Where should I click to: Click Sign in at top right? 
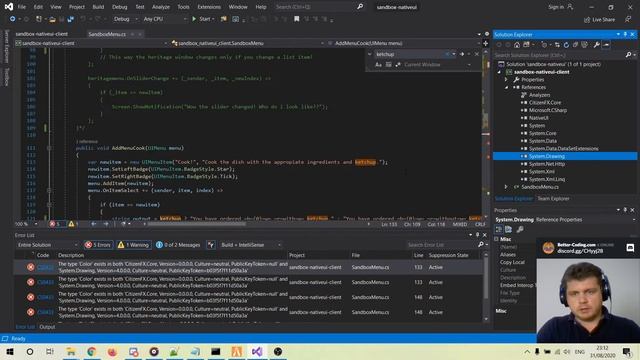point(560,7)
